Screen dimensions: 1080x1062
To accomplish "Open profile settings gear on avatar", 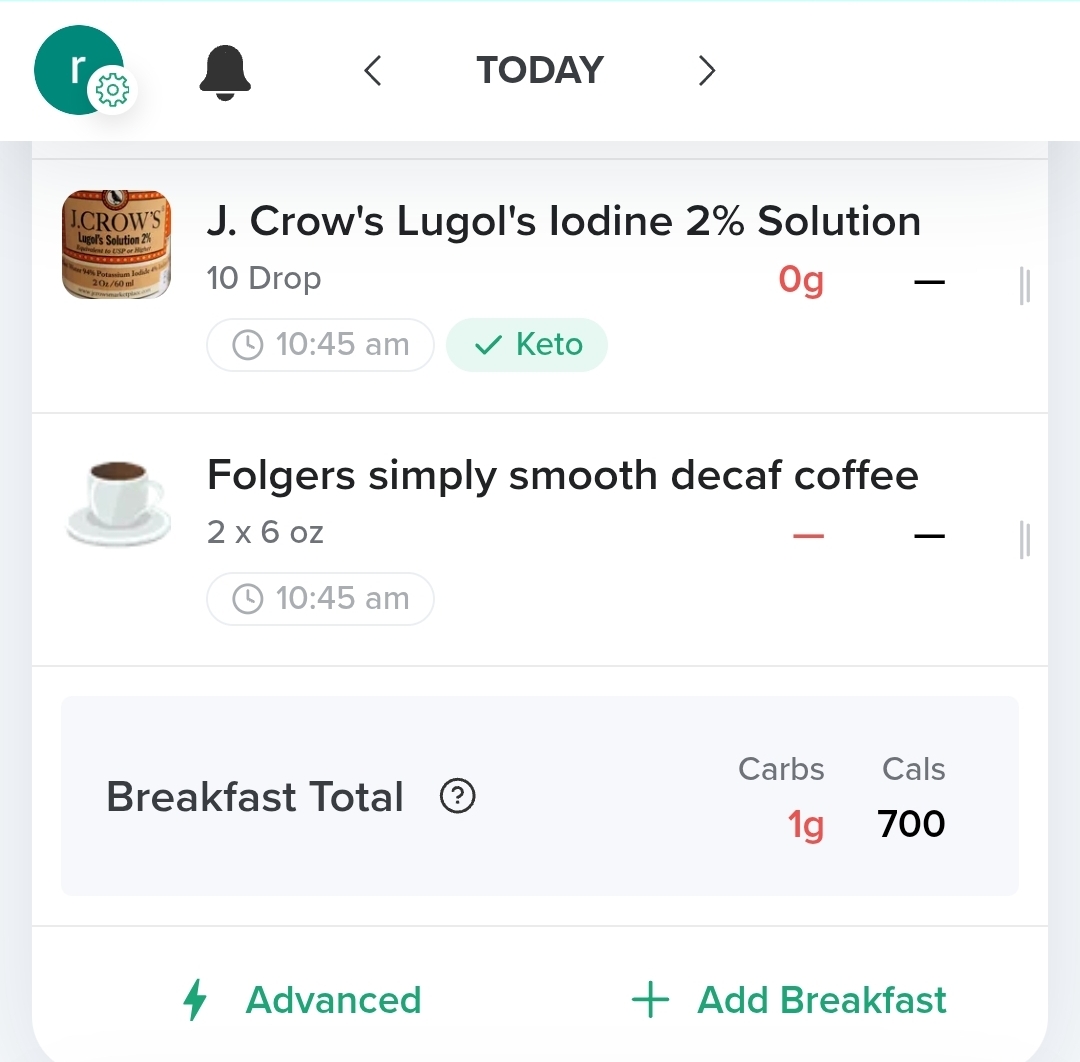I will [112, 90].
